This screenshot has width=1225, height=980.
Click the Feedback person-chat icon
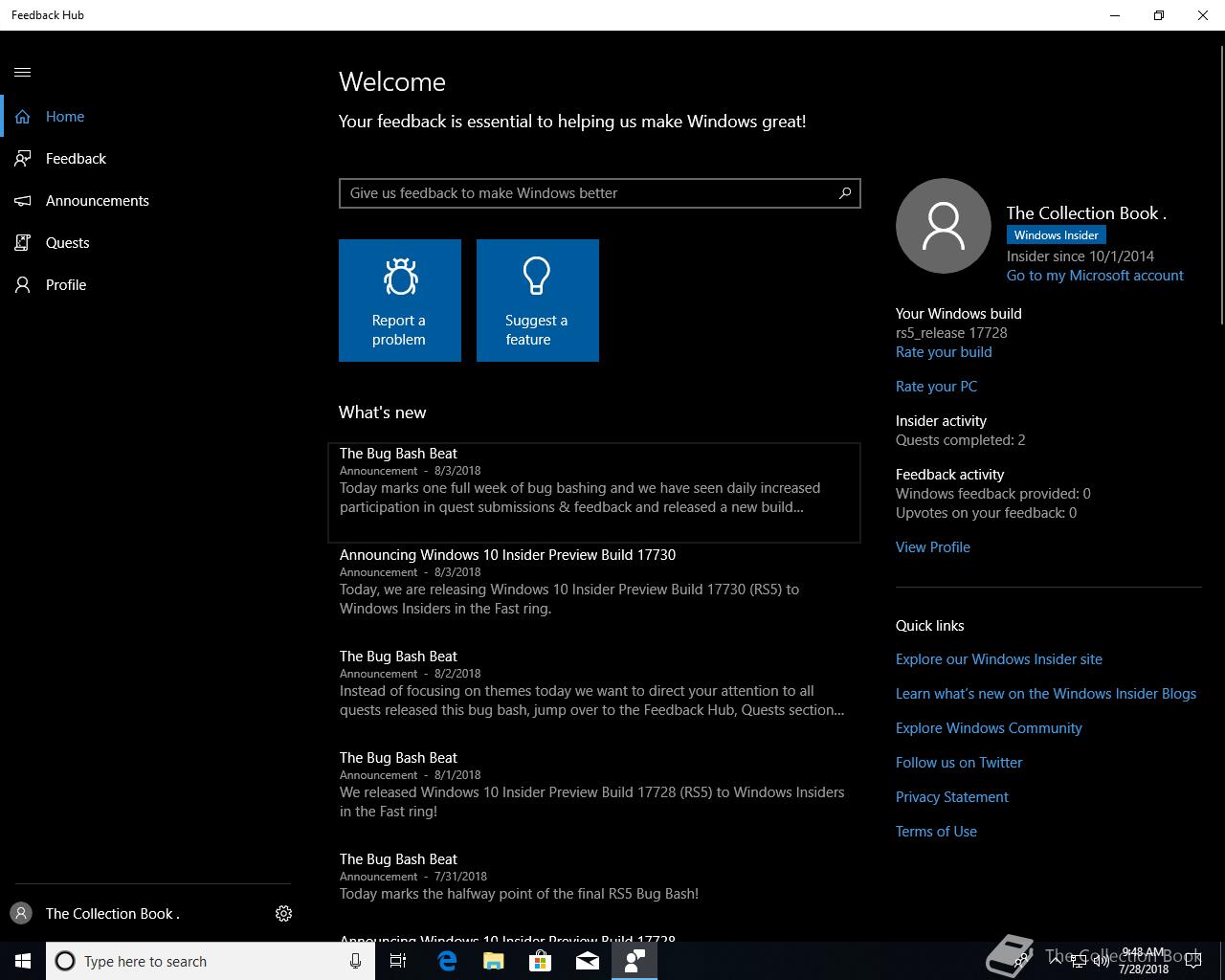pyautogui.click(x=23, y=159)
